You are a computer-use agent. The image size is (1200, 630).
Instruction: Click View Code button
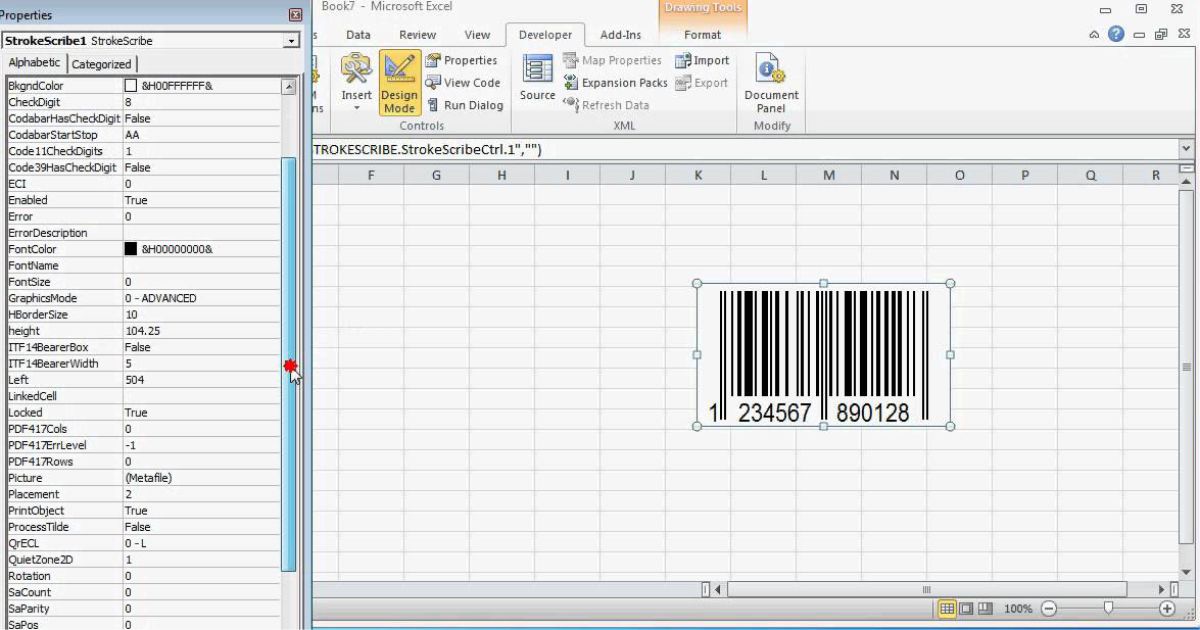pos(462,83)
